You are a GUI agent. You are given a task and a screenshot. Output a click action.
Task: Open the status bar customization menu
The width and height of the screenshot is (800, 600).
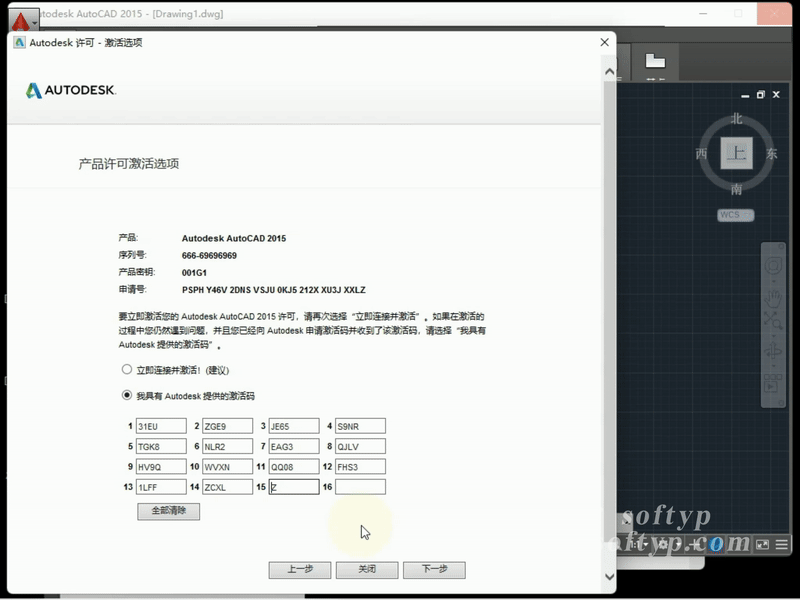[x=781, y=545]
